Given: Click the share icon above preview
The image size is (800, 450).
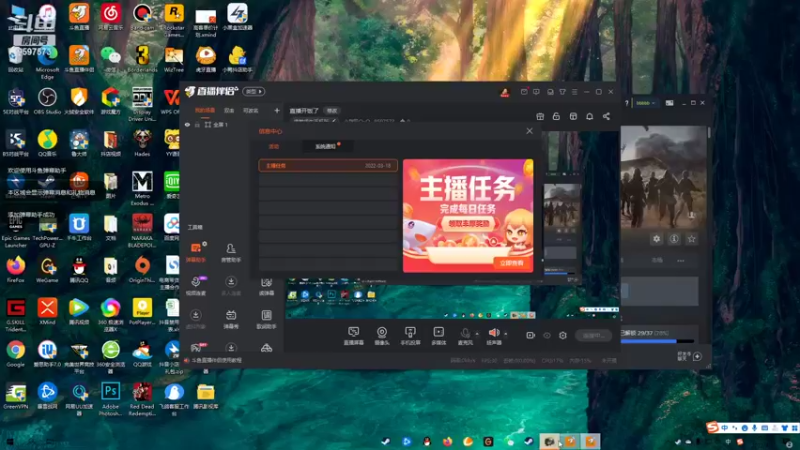Looking at the screenshot, I should coord(606,116).
